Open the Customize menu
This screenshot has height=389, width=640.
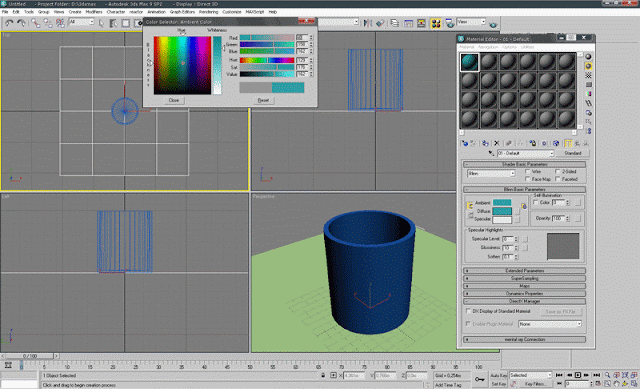coord(232,12)
